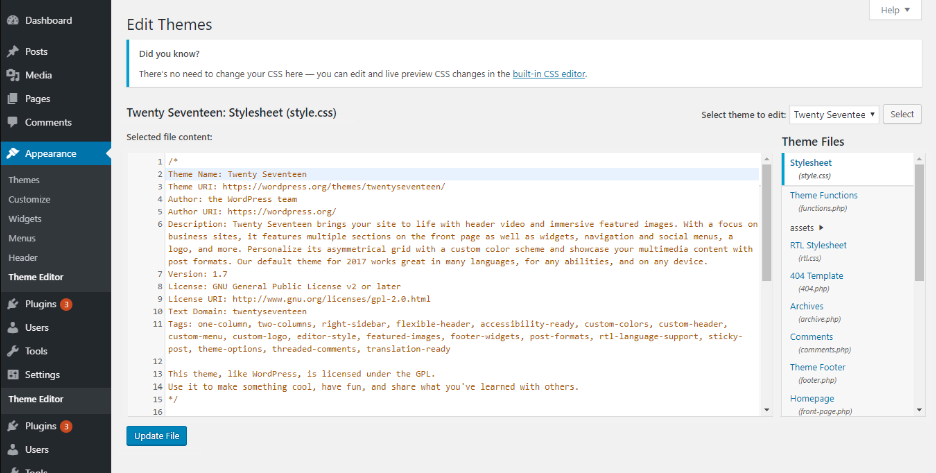The height and width of the screenshot is (473, 936).
Task: Click the opening '/*' comment on line 1
Action: pyautogui.click(x=173, y=162)
